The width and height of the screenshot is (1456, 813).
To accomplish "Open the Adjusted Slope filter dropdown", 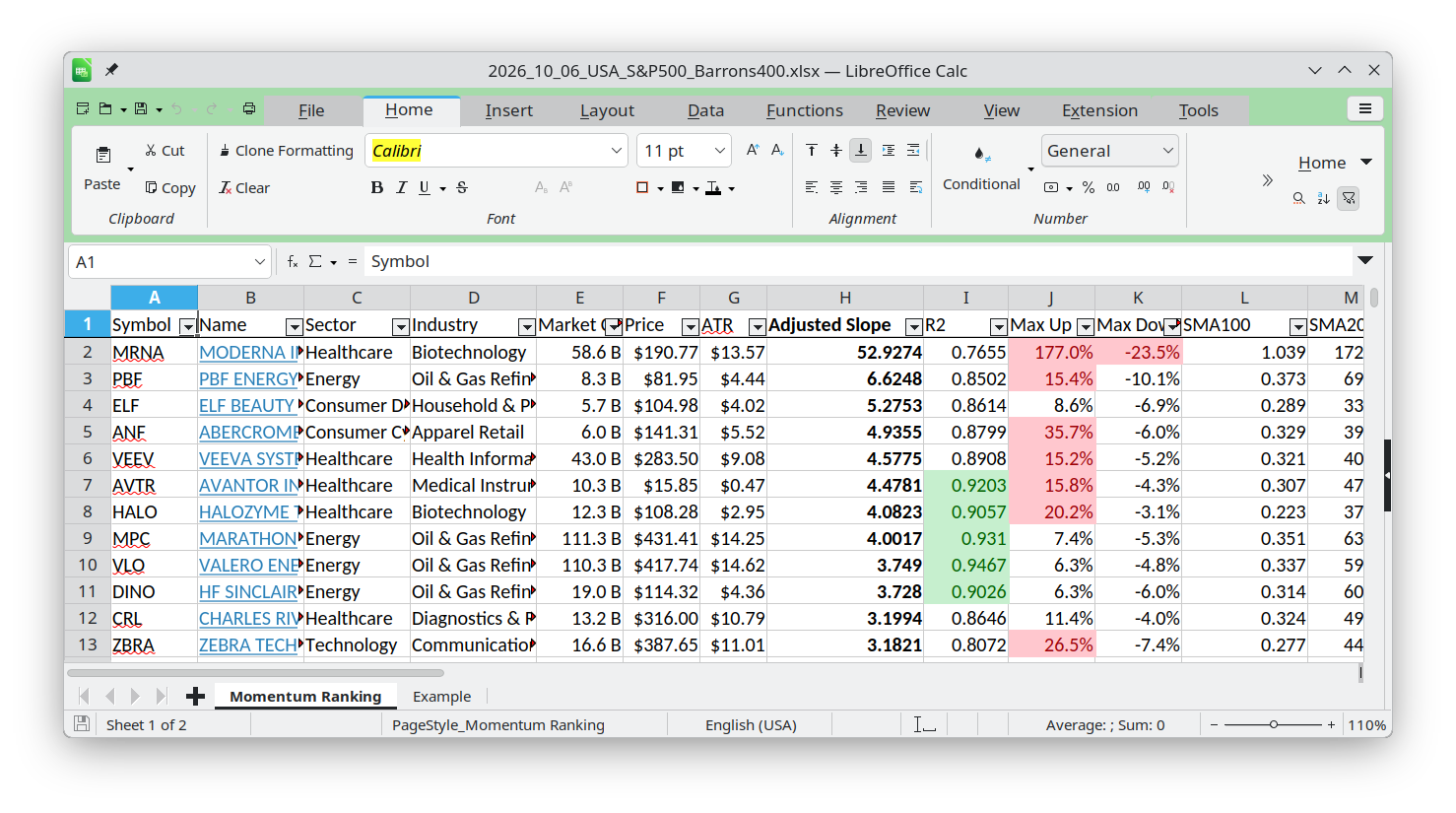I will pos(913,326).
